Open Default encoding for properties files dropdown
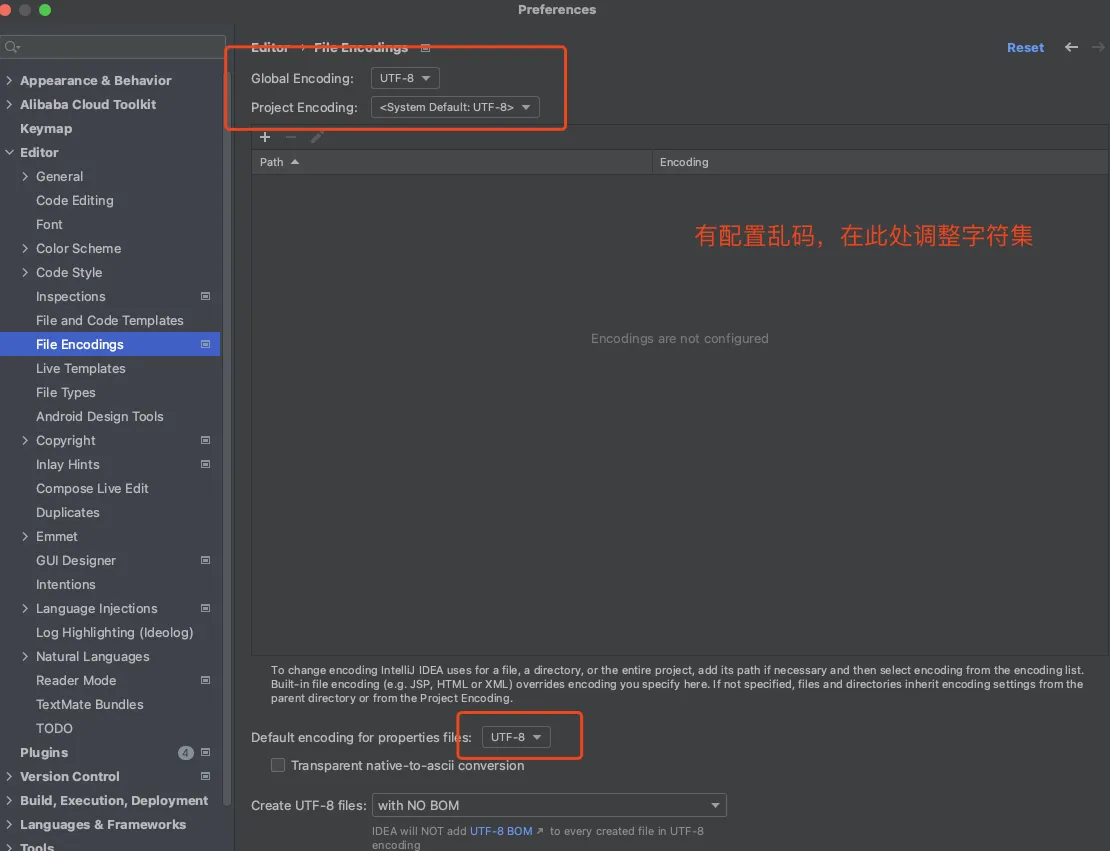The width and height of the screenshot is (1110, 851). (x=516, y=737)
